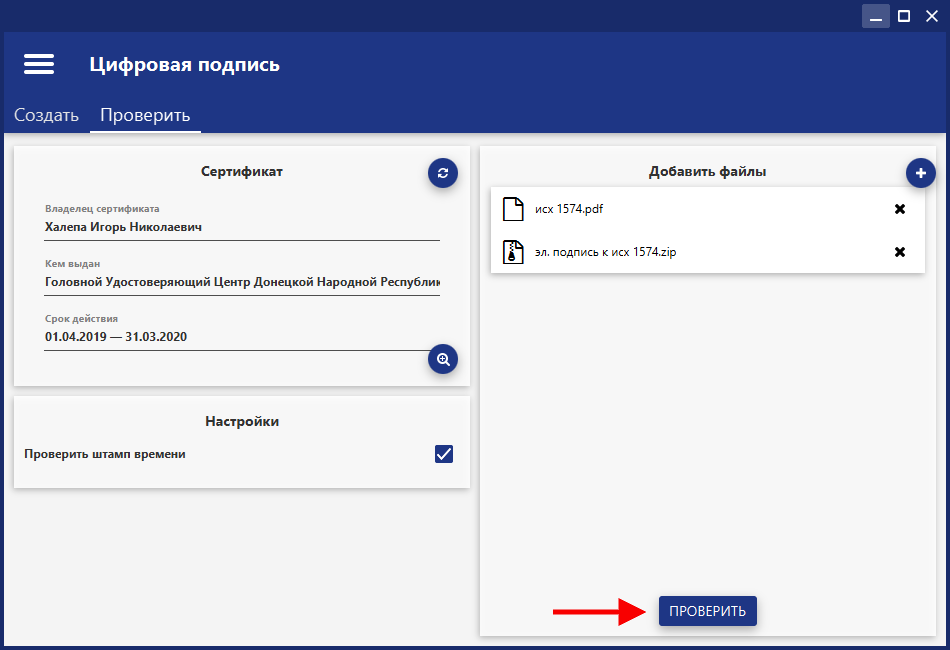The image size is (950, 650).
Task: Open the hamburger menu
Action: click(x=39, y=64)
